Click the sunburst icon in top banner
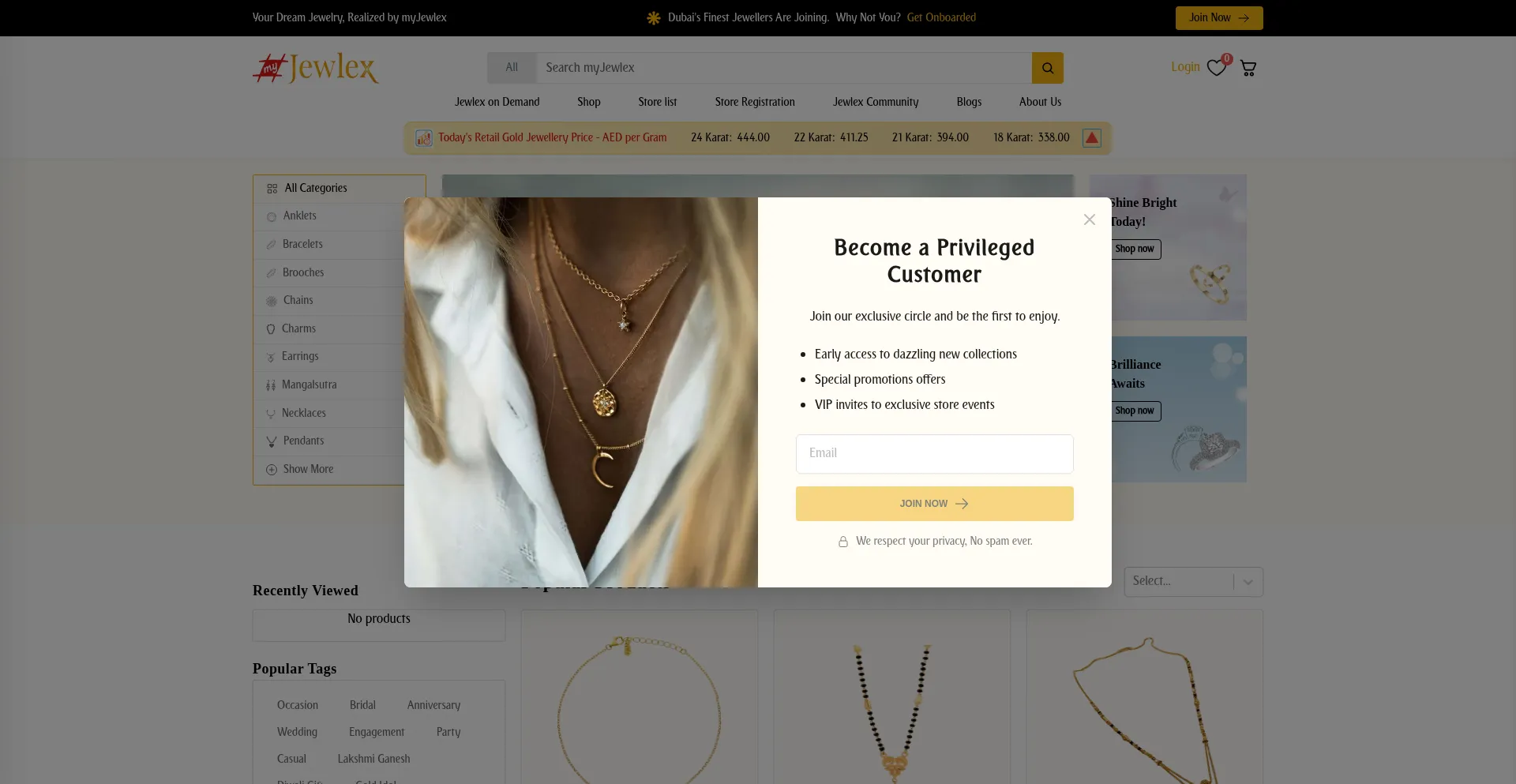This screenshot has width=1516, height=784. tap(654, 18)
